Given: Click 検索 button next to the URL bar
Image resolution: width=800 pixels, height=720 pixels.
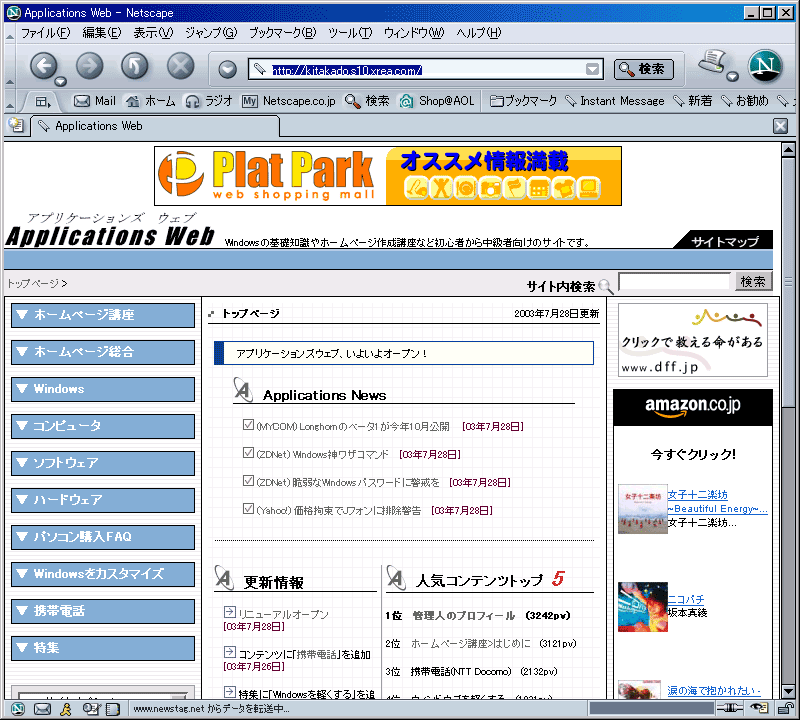Looking at the screenshot, I should (643, 69).
